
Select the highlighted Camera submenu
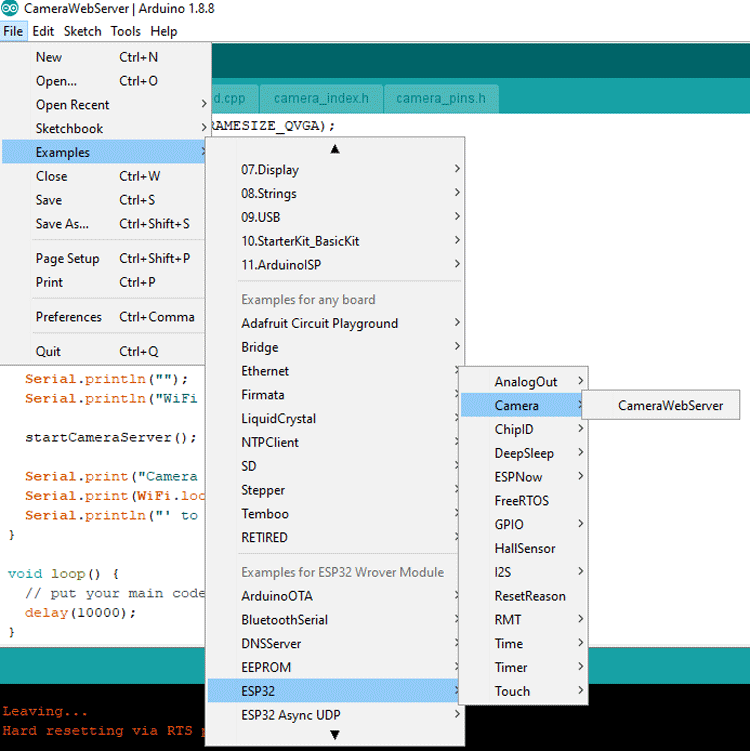[522, 406]
